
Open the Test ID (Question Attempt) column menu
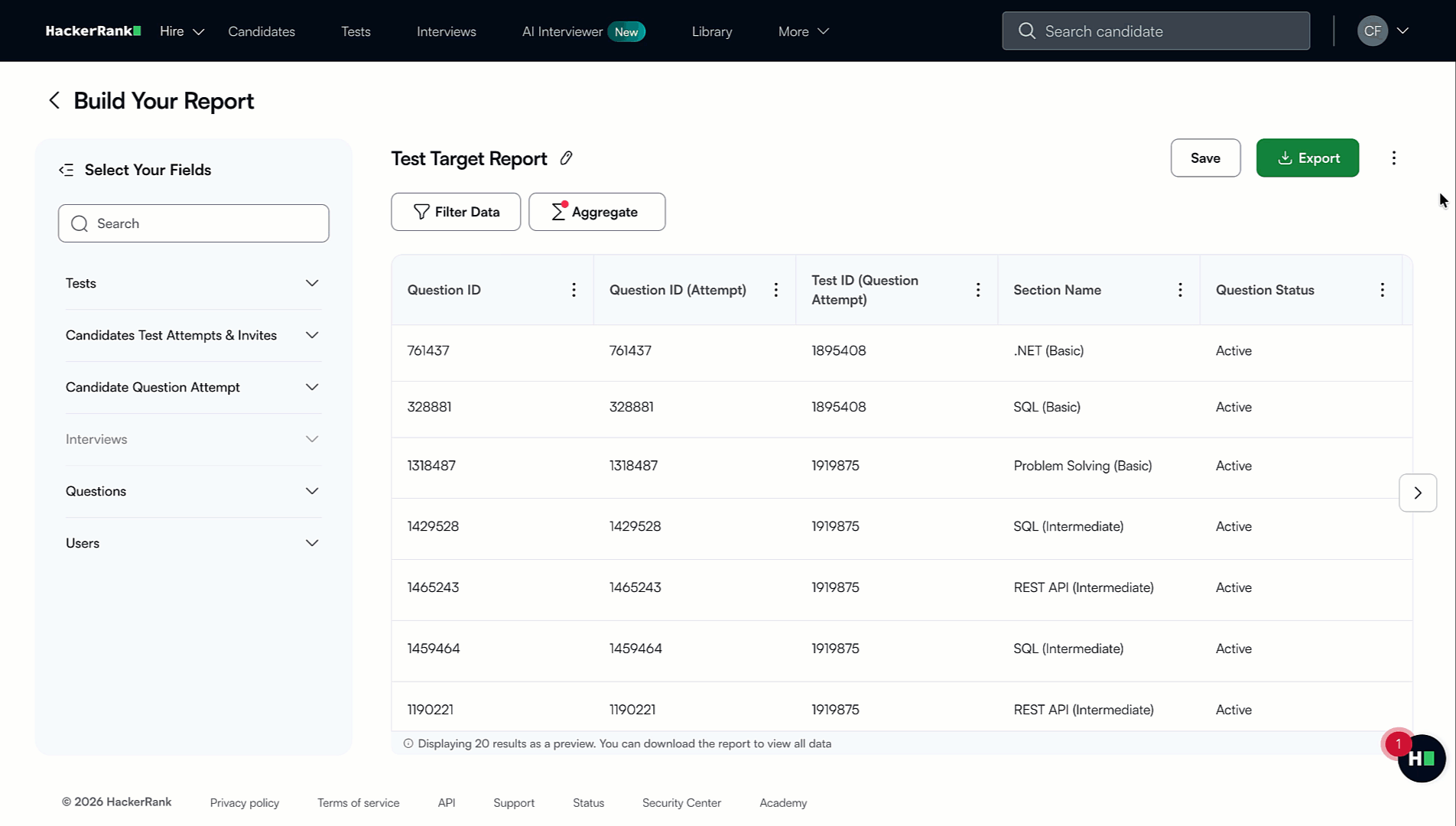click(977, 290)
